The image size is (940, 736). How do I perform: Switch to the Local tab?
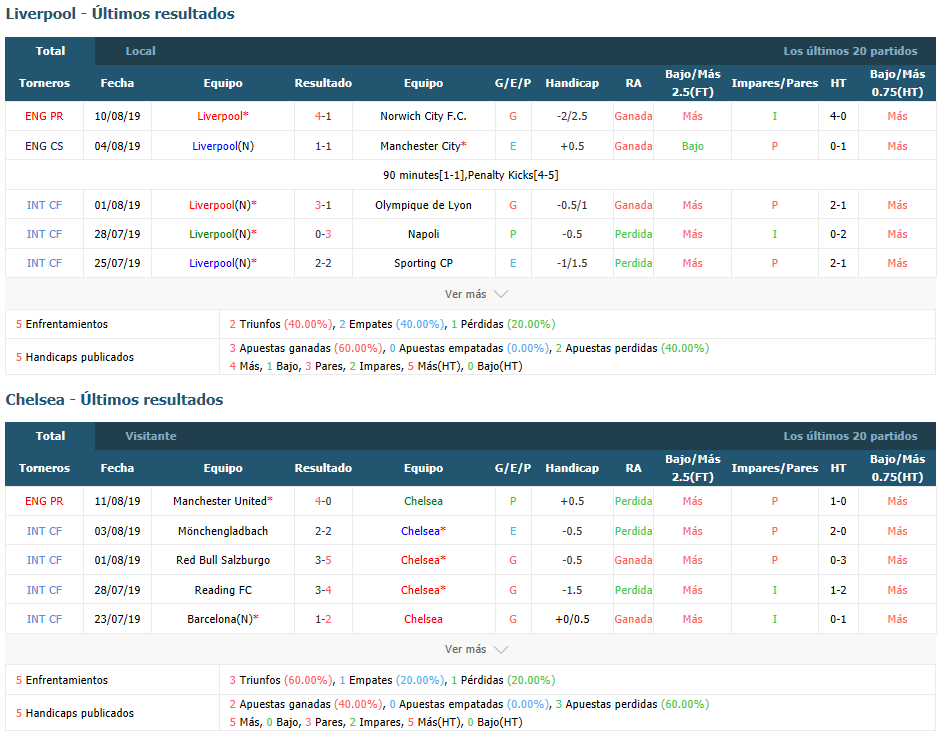(x=140, y=51)
